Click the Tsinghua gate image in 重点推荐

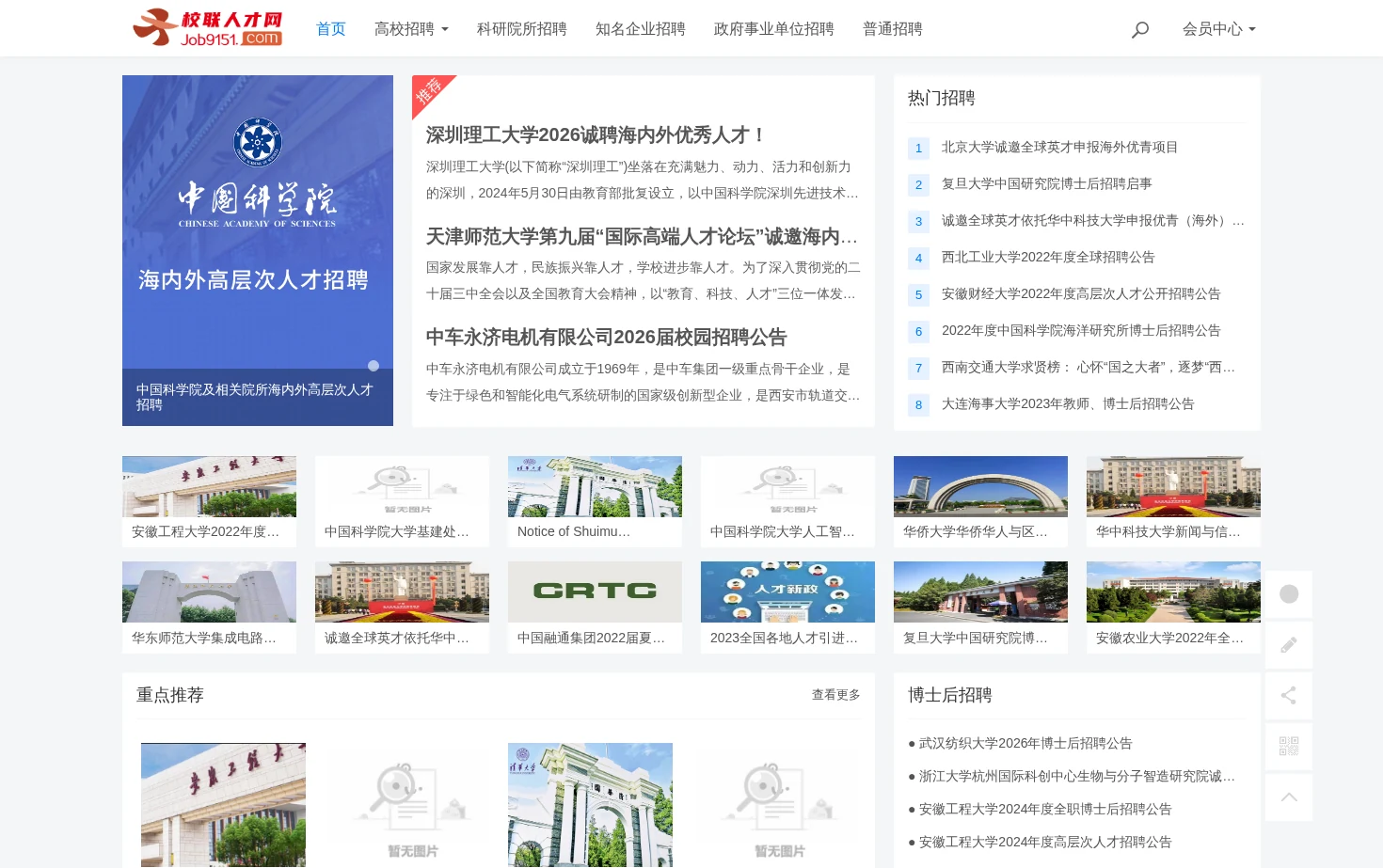tap(590, 805)
